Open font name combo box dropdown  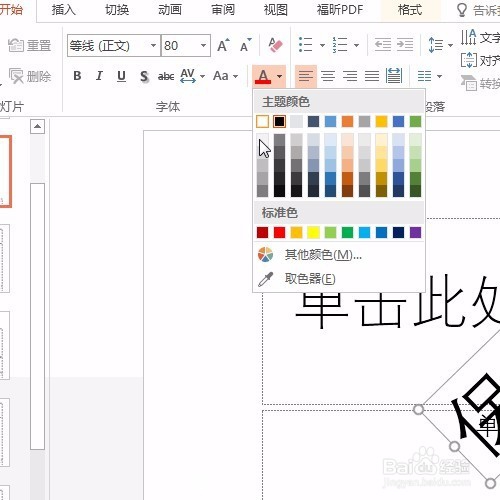click(x=153, y=45)
